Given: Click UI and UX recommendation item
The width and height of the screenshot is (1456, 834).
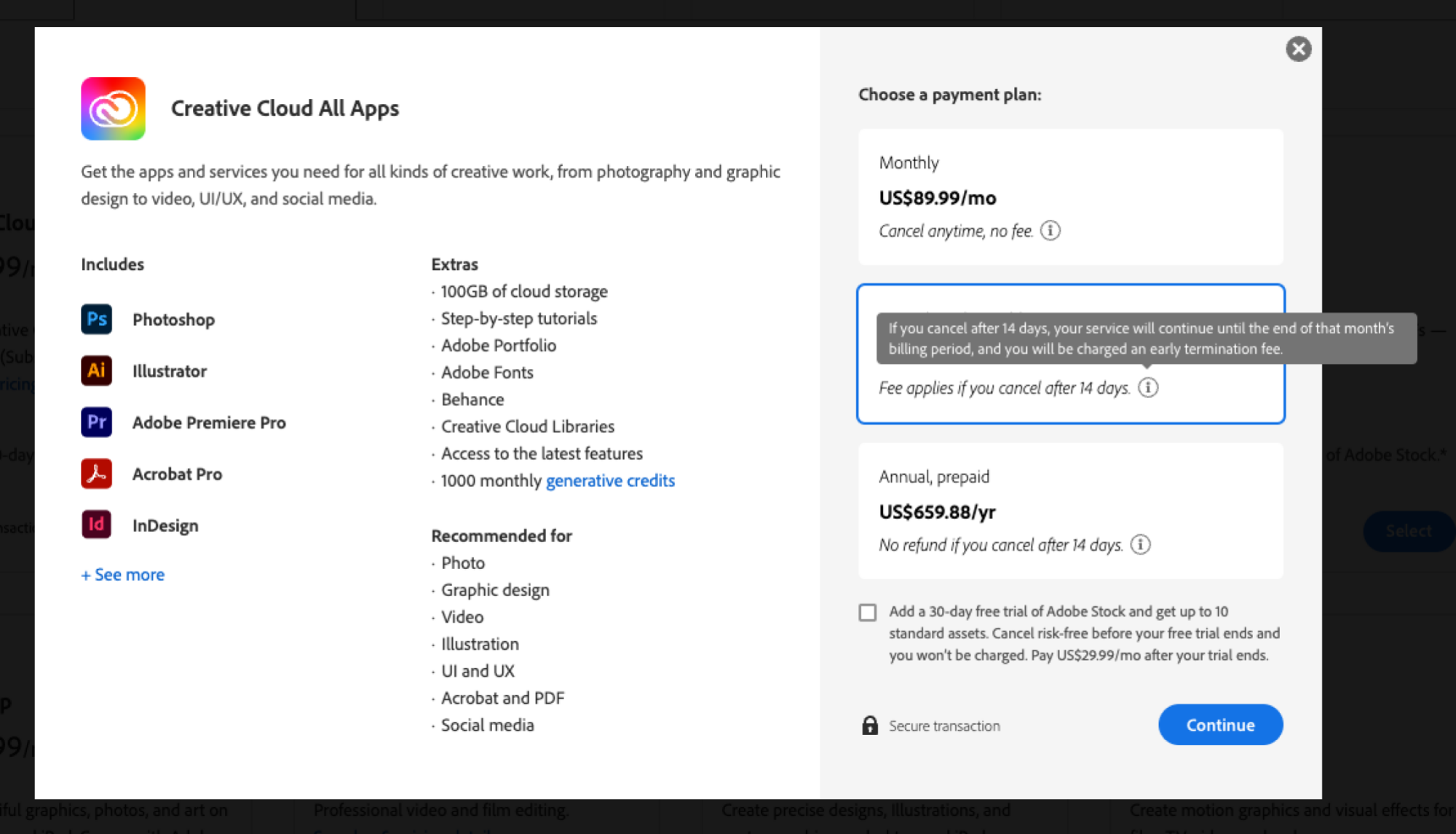Looking at the screenshot, I should click(478, 670).
